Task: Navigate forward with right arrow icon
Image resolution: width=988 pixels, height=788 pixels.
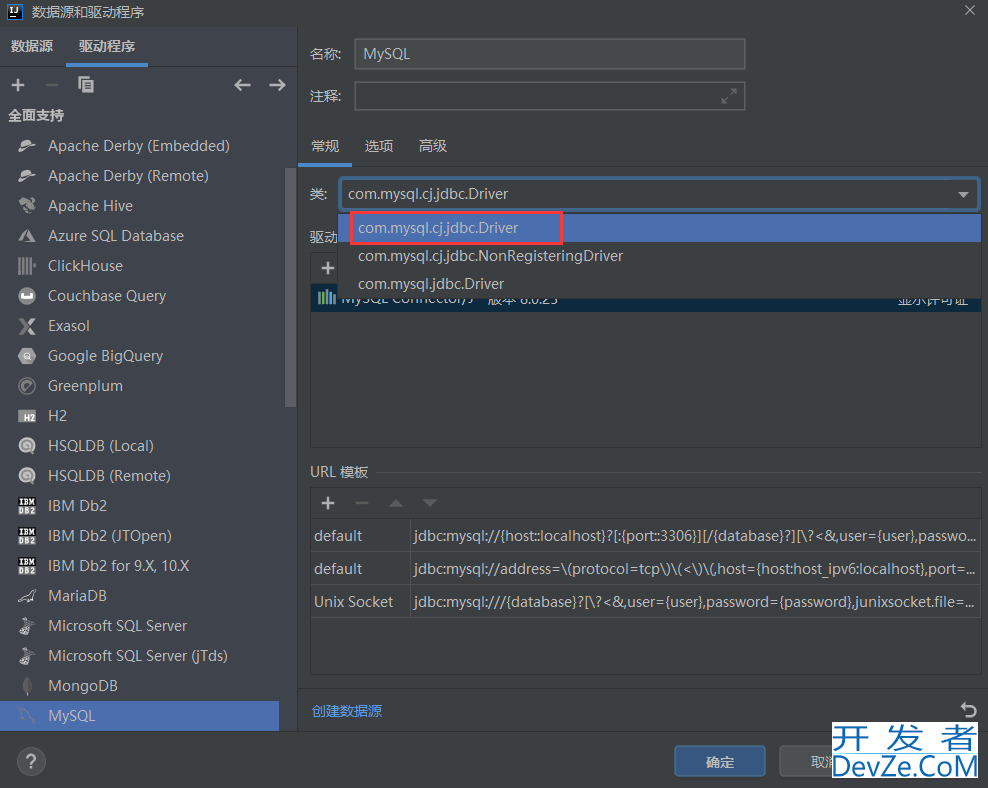Action: [277, 85]
